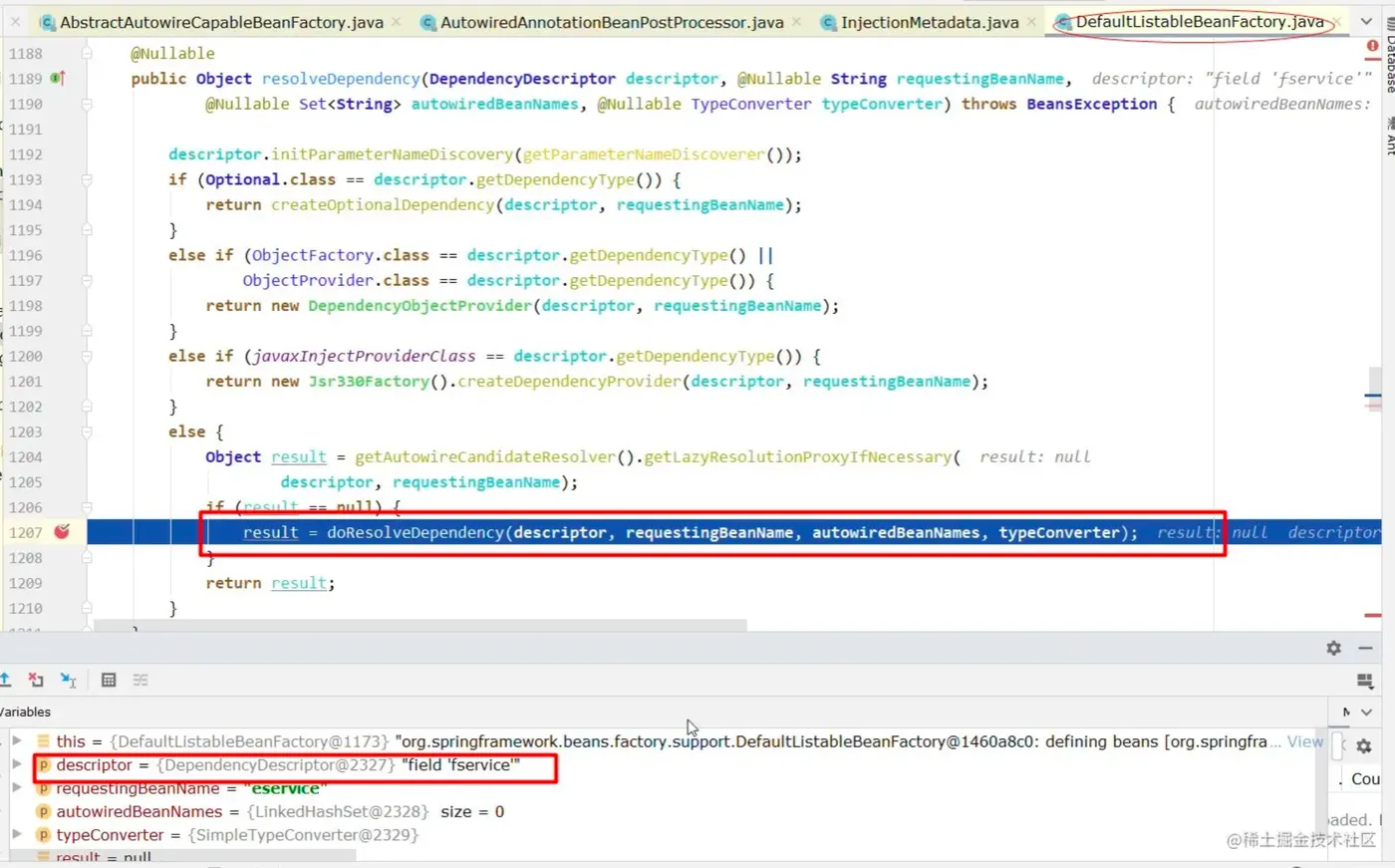Click 'DependencyObjectProvider' on line 1198

419,305
